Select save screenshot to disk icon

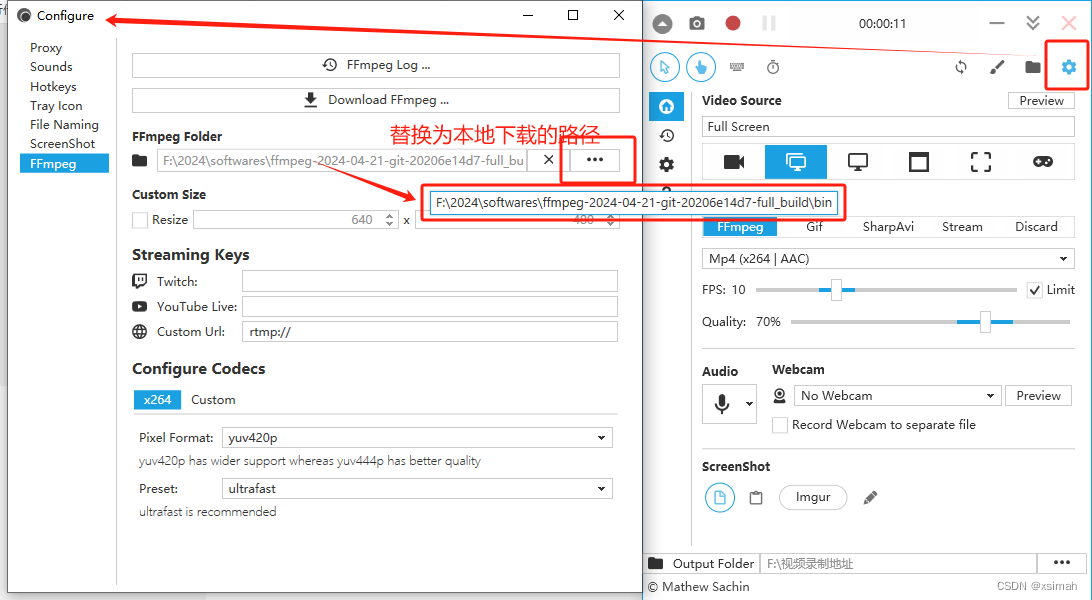pos(719,498)
